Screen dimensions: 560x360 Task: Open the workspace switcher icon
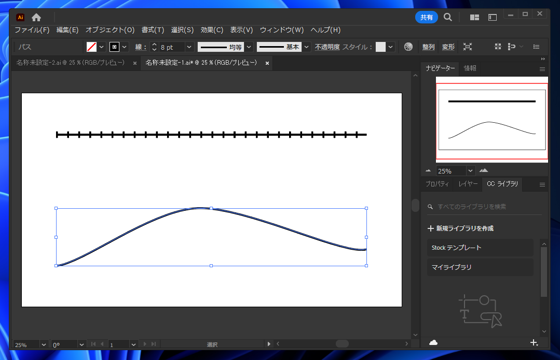(x=492, y=17)
